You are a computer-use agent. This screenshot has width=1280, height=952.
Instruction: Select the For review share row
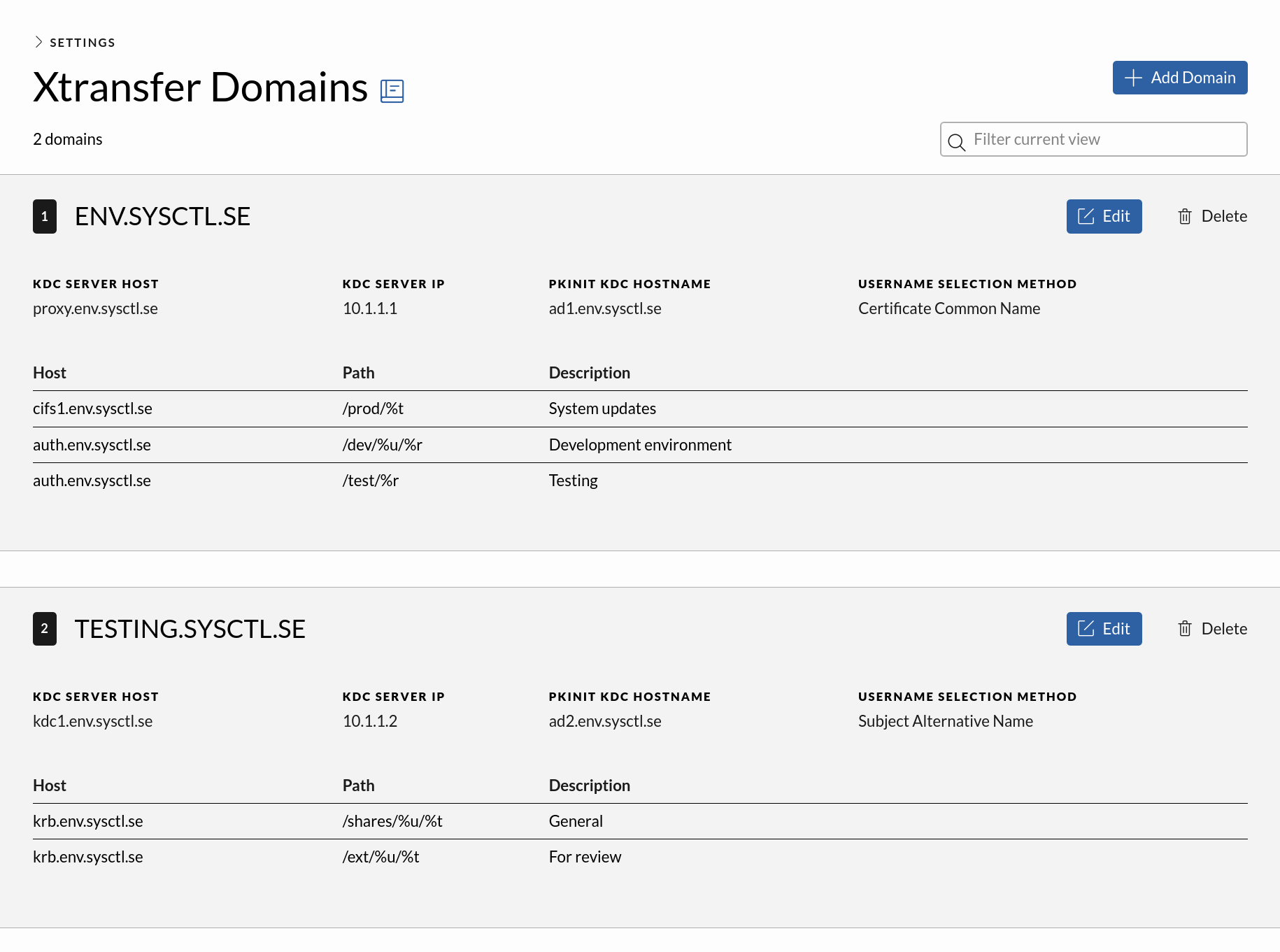[x=585, y=857]
